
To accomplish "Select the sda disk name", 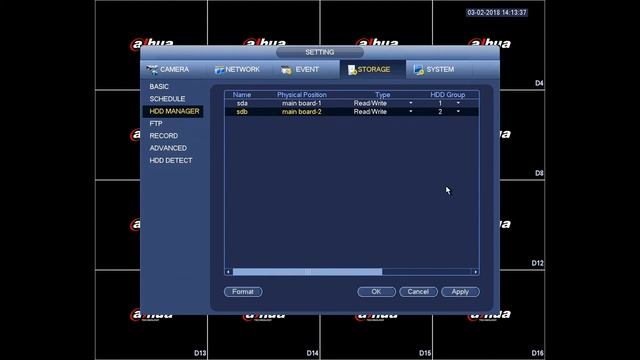I will (x=242, y=103).
